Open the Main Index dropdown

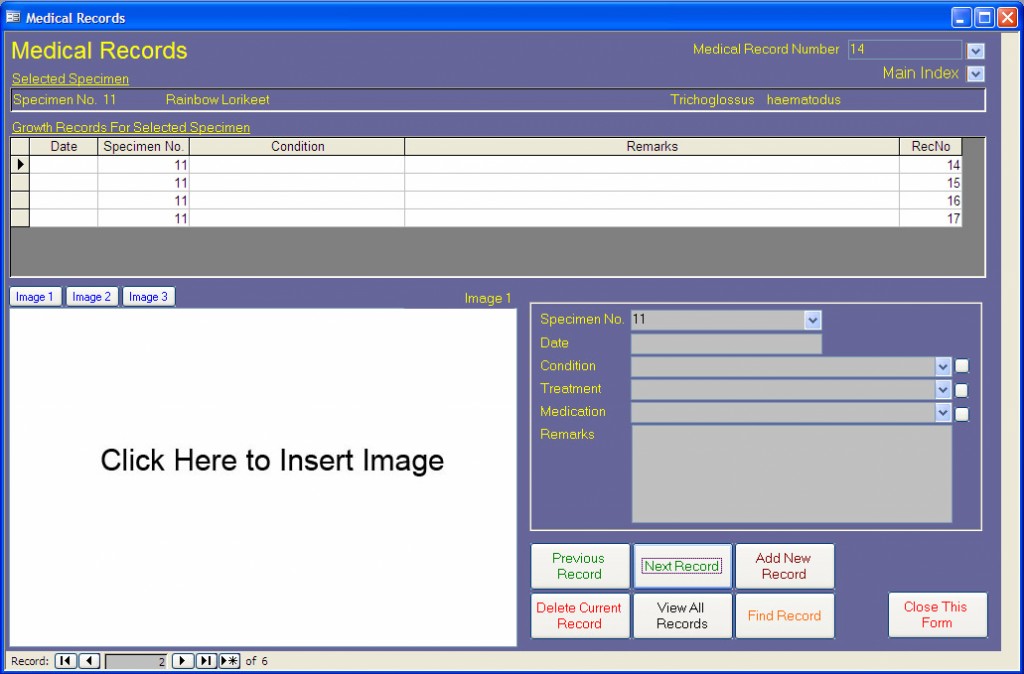(x=976, y=74)
